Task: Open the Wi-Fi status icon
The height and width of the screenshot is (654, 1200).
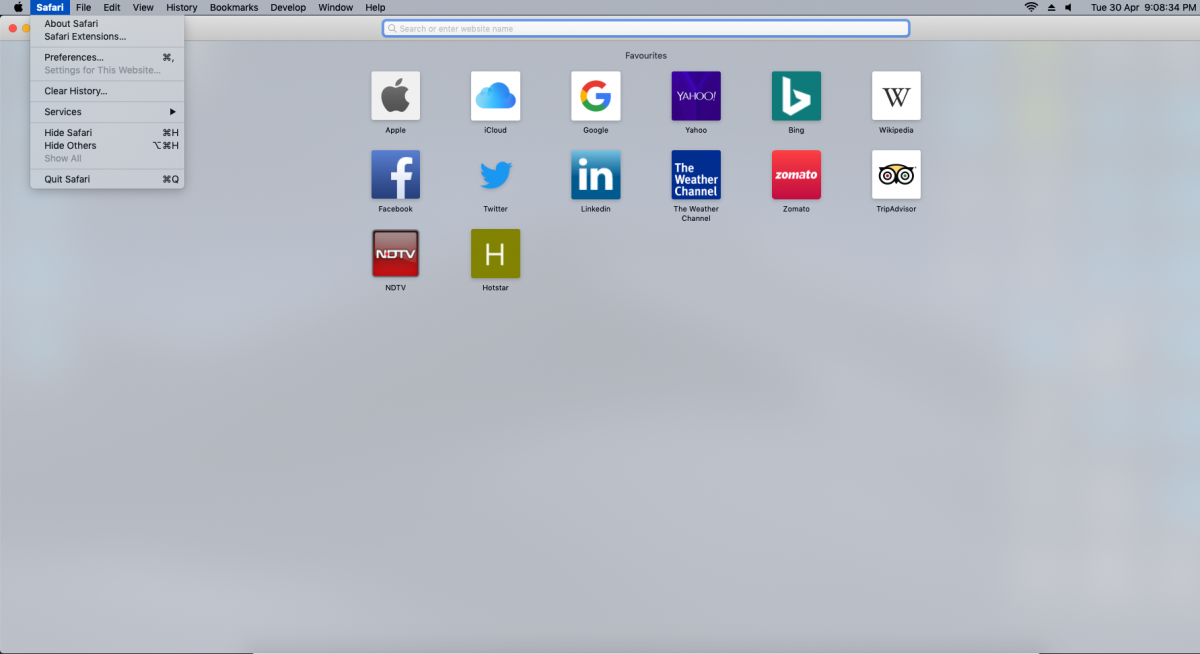Action: point(1031,7)
